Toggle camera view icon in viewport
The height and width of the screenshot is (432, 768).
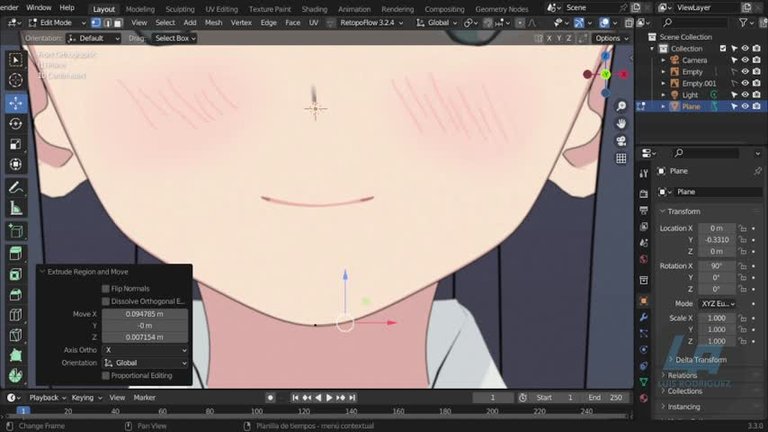[x=621, y=141]
